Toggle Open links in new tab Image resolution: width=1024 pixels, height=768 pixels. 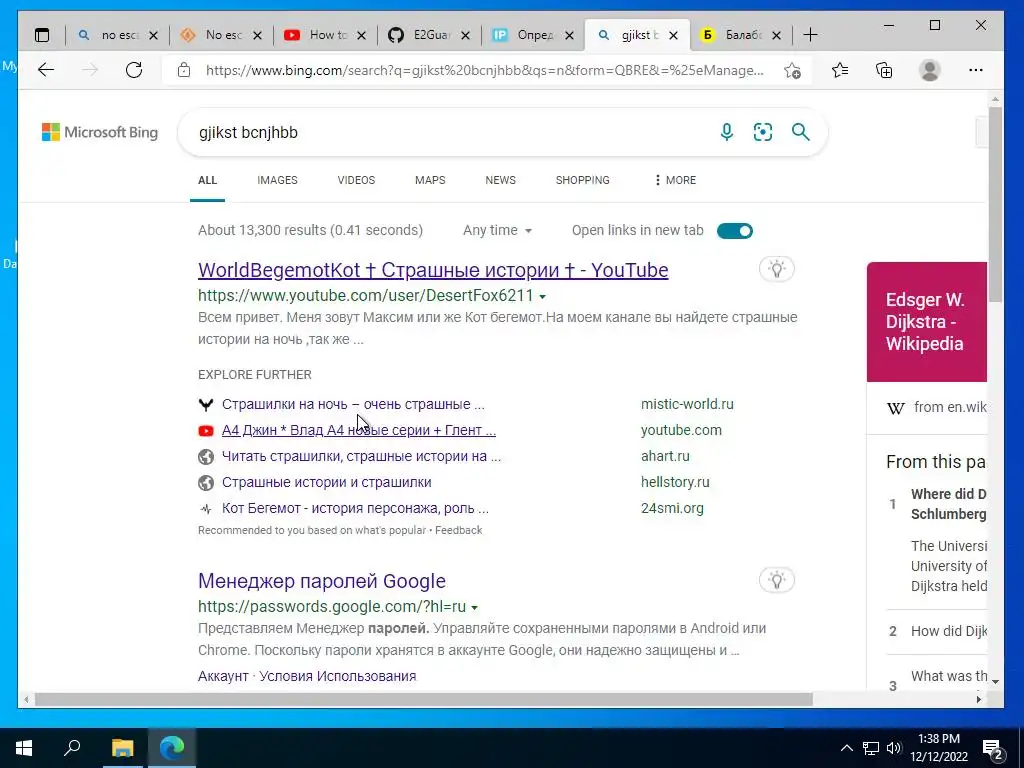(735, 231)
